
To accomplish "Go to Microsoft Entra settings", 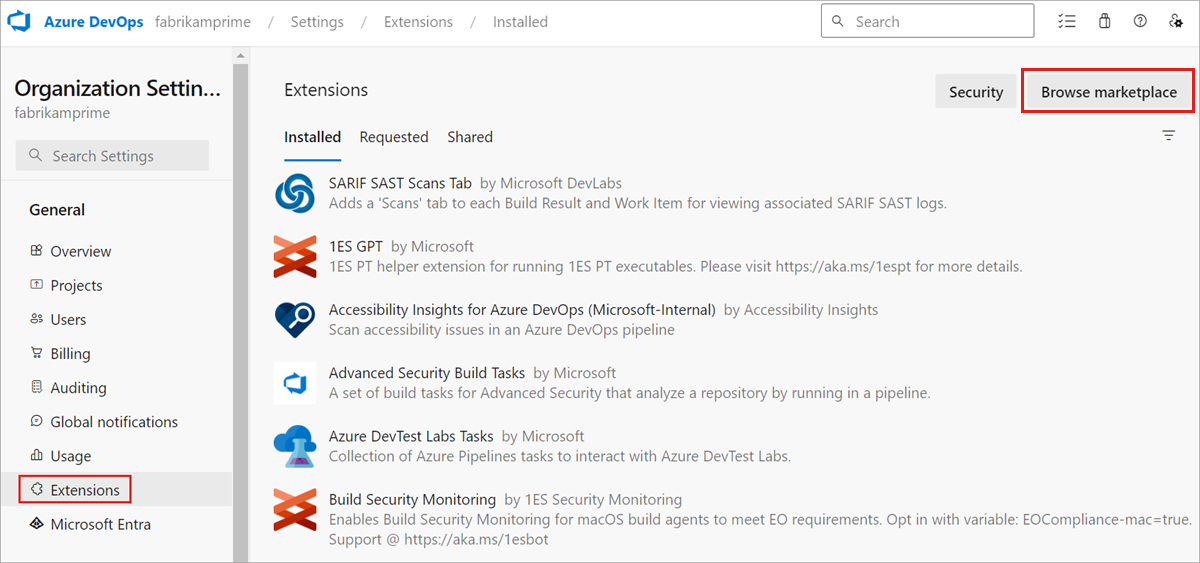I will (x=100, y=524).
